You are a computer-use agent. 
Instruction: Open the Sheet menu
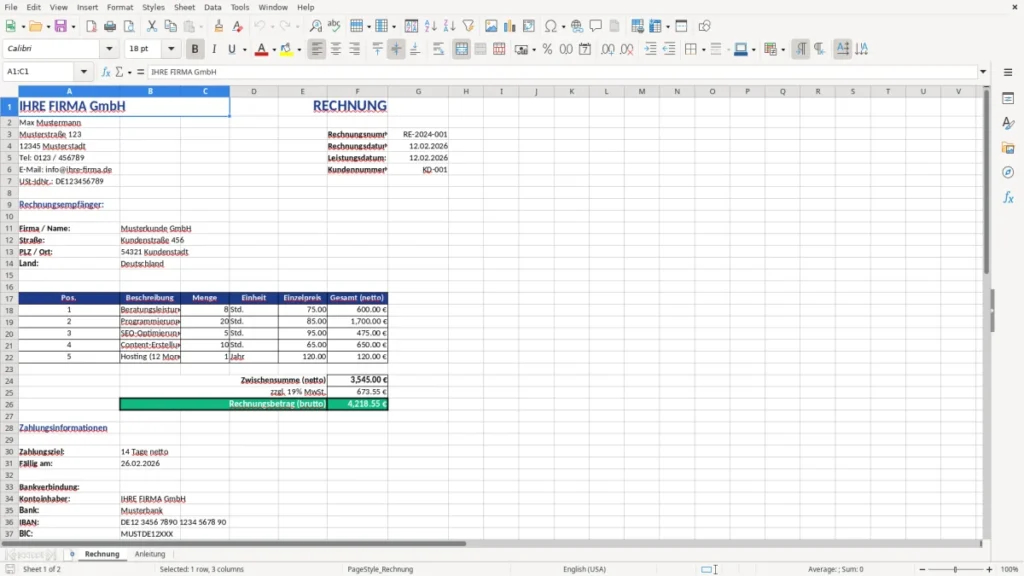[x=184, y=7]
